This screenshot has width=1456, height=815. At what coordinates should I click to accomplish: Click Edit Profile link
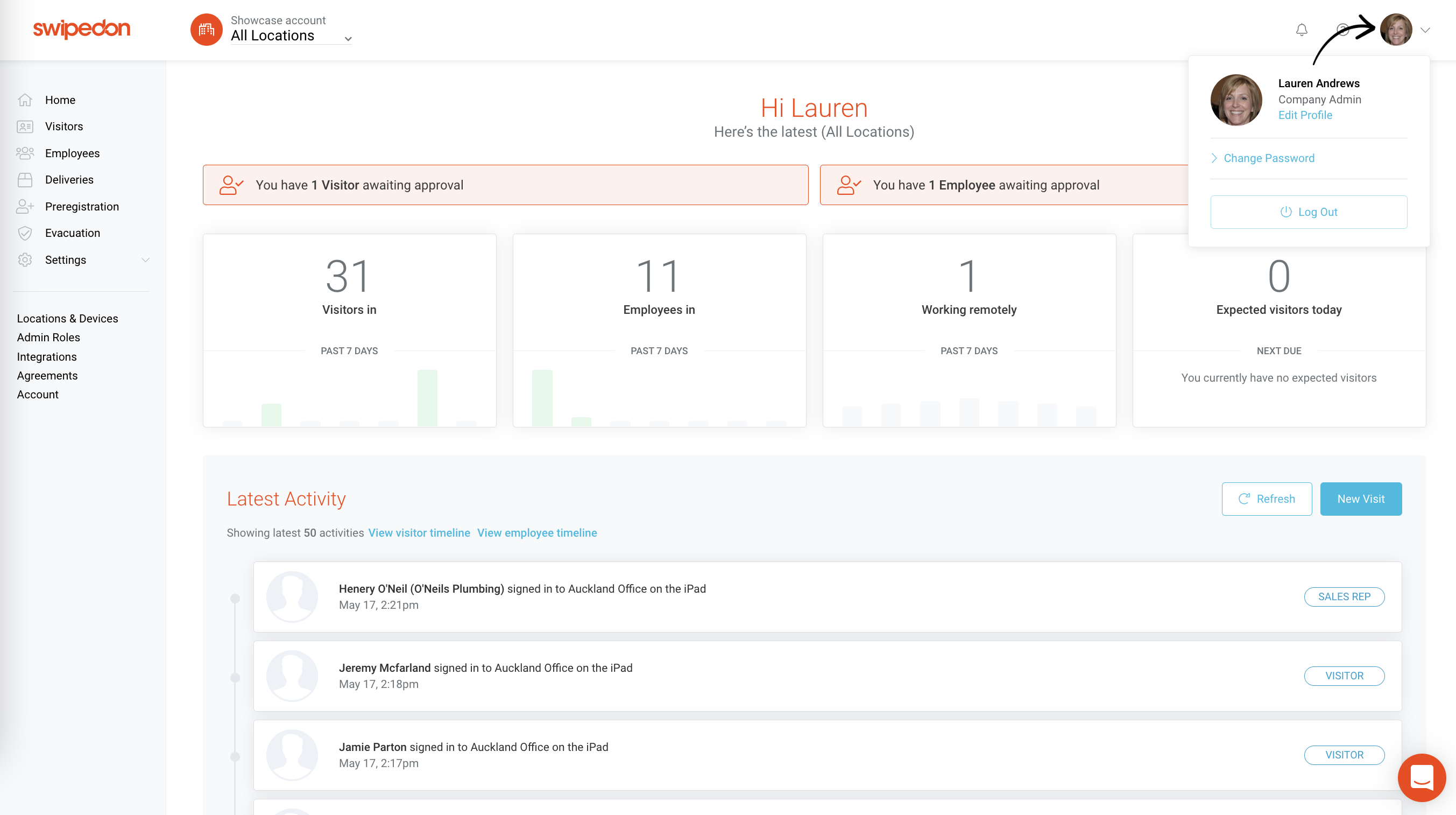pyautogui.click(x=1305, y=115)
